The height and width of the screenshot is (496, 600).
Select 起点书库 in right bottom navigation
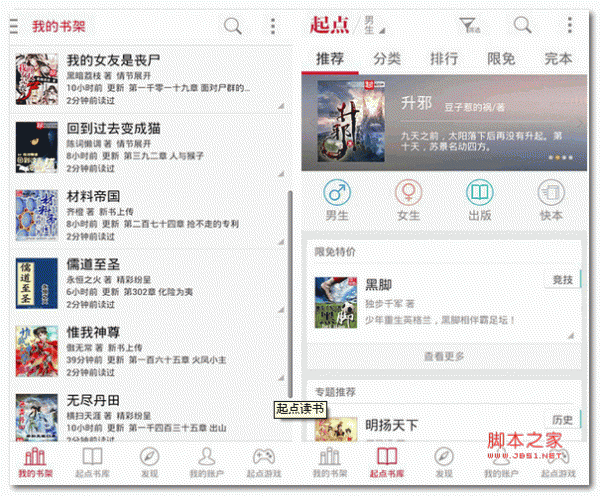[x=387, y=462]
